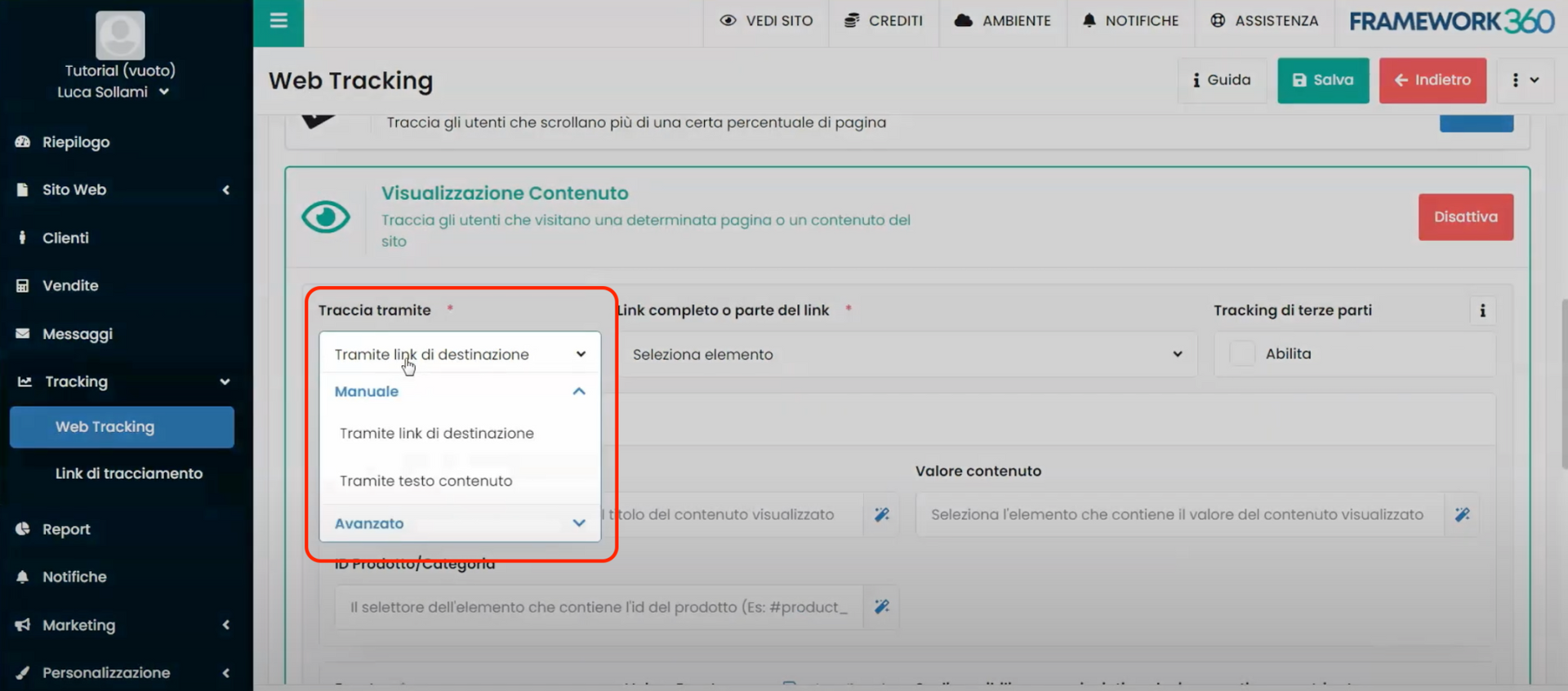Choose Tramite link di destinazione in list
This screenshot has height=691, width=1568.
coord(437,434)
